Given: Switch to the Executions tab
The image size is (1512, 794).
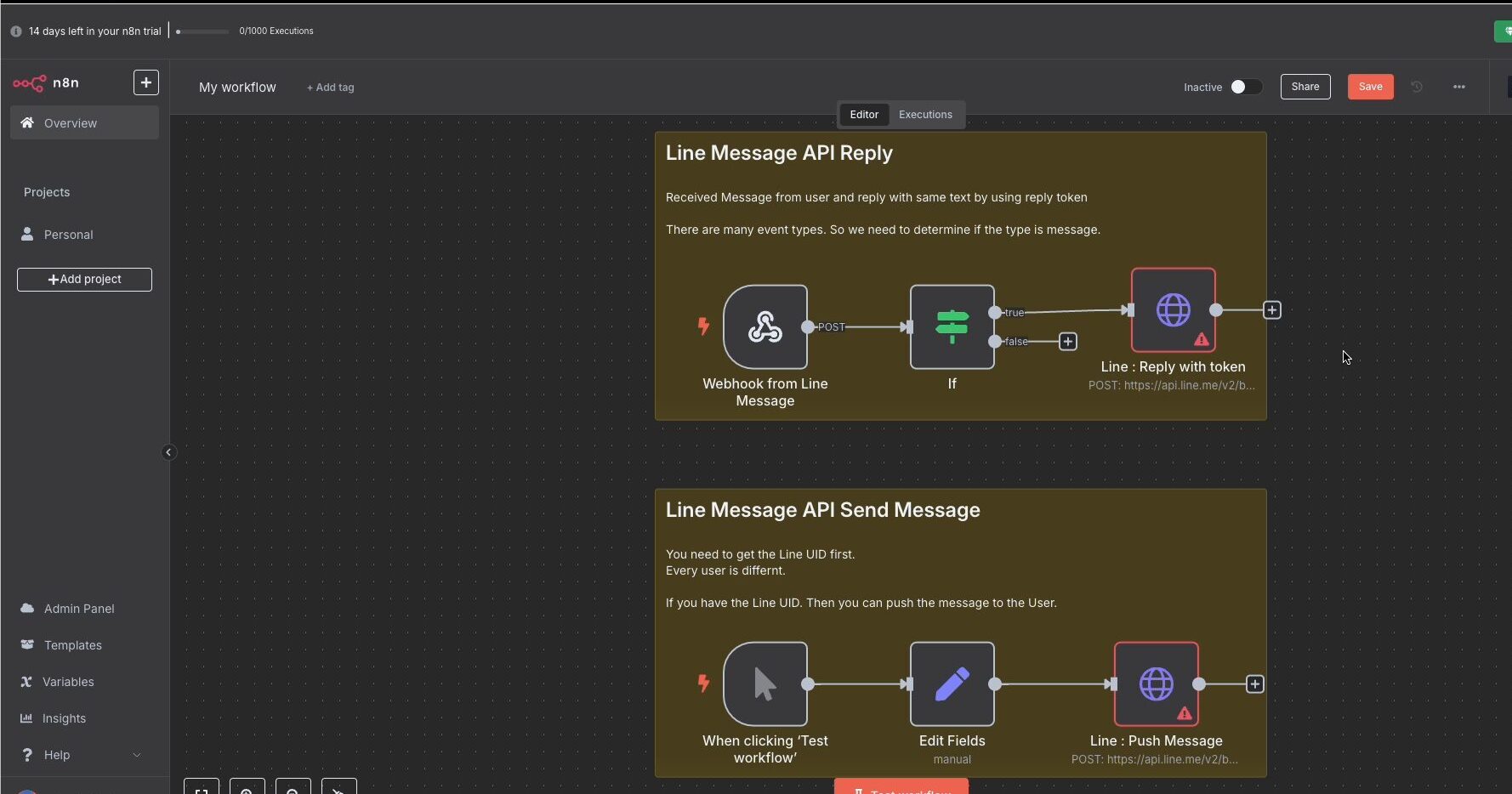Looking at the screenshot, I should click(925, 115).
